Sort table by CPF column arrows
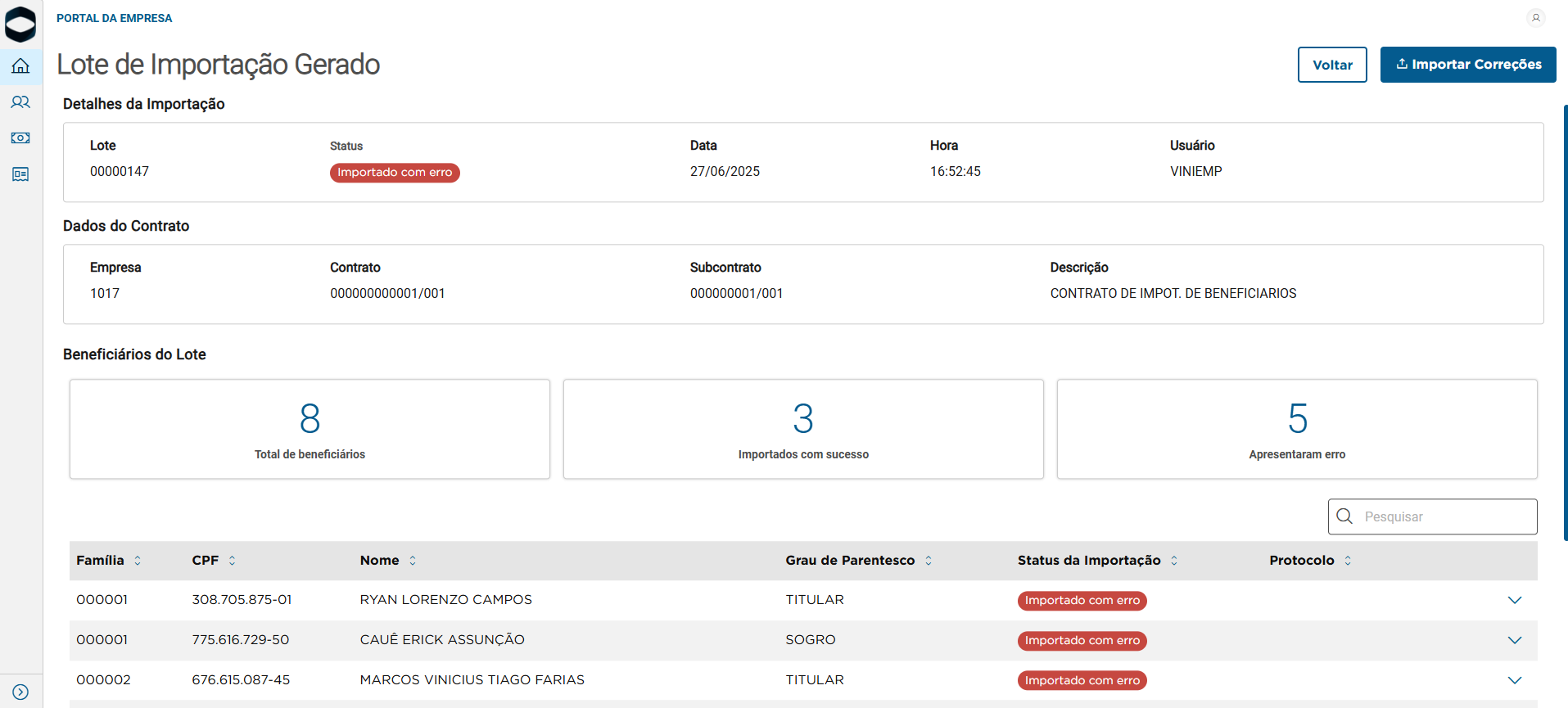Image resolution: width=1568 pixels, height=708 pixels. (233, 561)
